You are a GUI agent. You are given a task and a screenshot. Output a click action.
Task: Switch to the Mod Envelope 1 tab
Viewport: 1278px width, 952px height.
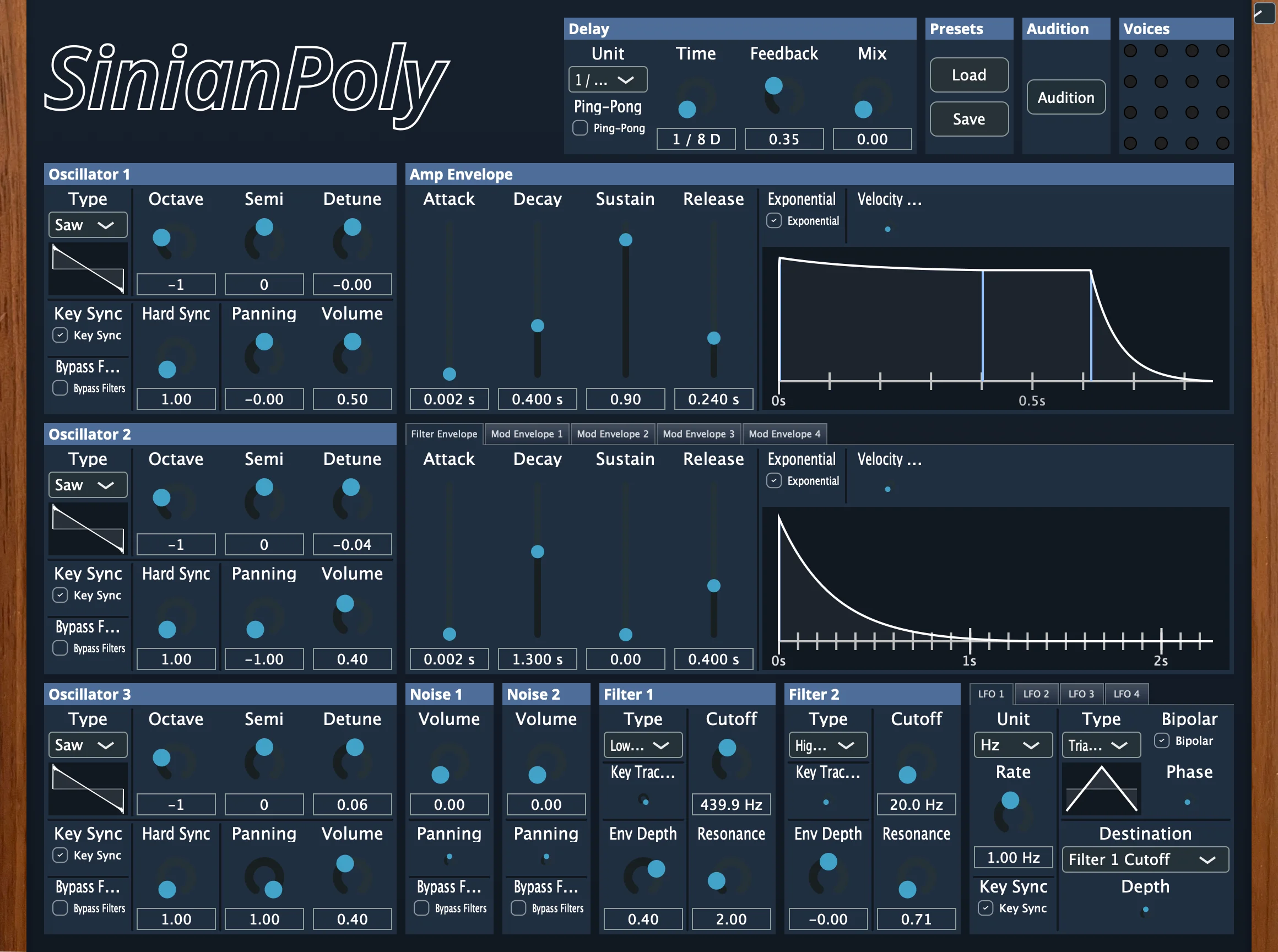[527, 434]
